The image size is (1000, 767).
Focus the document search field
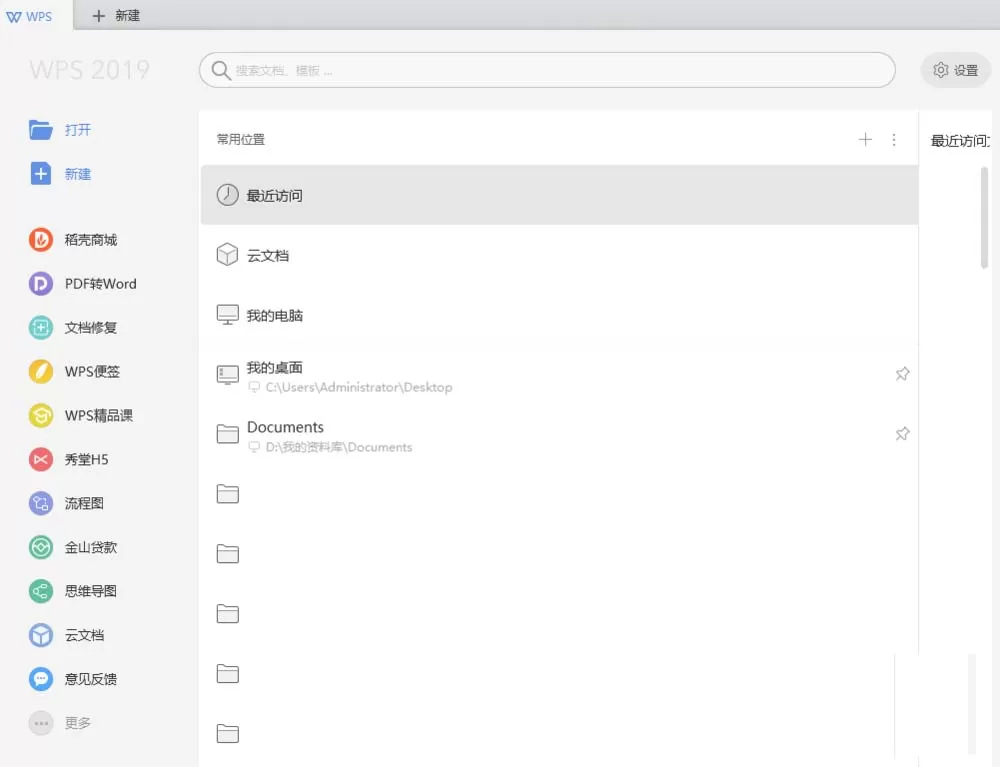[x=547, y=70]
